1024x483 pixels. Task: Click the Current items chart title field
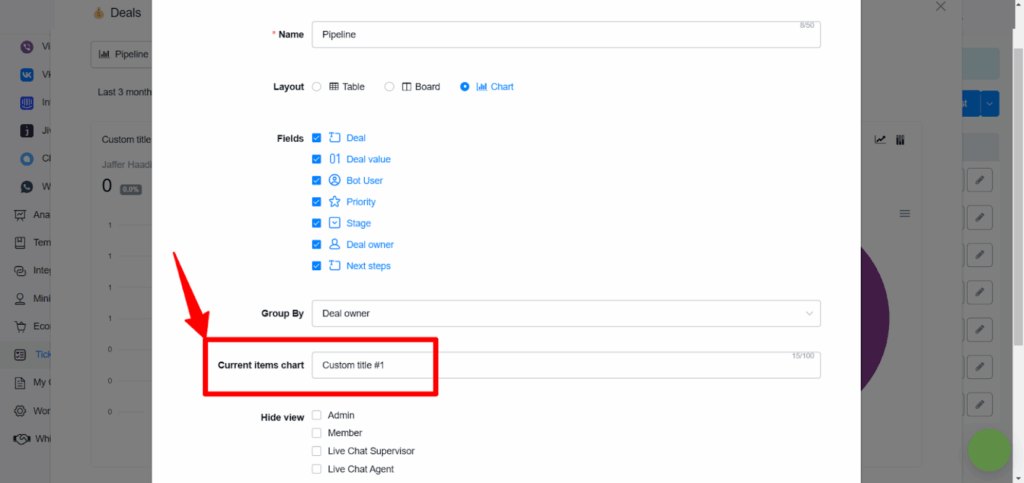pyautogui.click(x=565, y=365)
